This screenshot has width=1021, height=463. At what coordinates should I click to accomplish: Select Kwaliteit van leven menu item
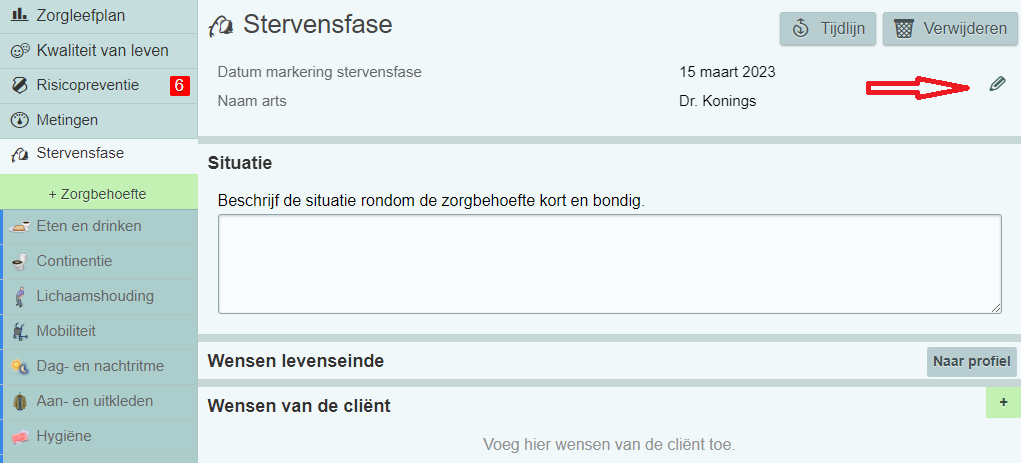click(102, 50)
